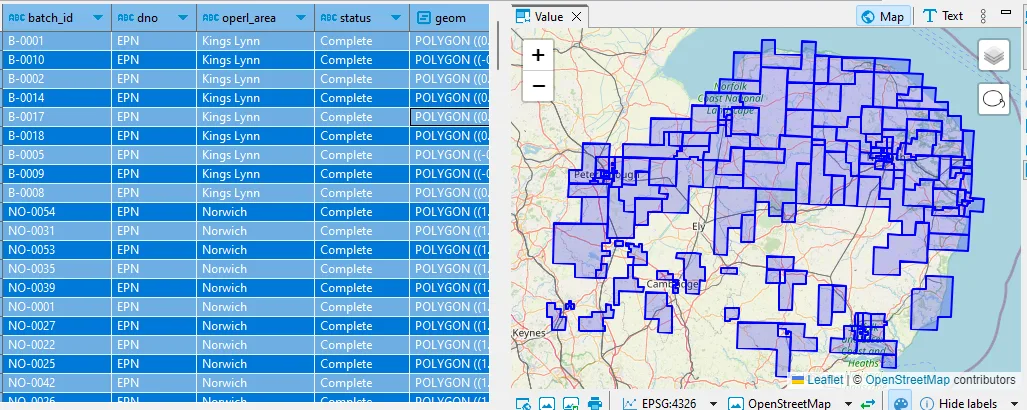Click the save map image icon
Image resolution: width=1027 pixels, height=410 pixels.
pos(571,404)
